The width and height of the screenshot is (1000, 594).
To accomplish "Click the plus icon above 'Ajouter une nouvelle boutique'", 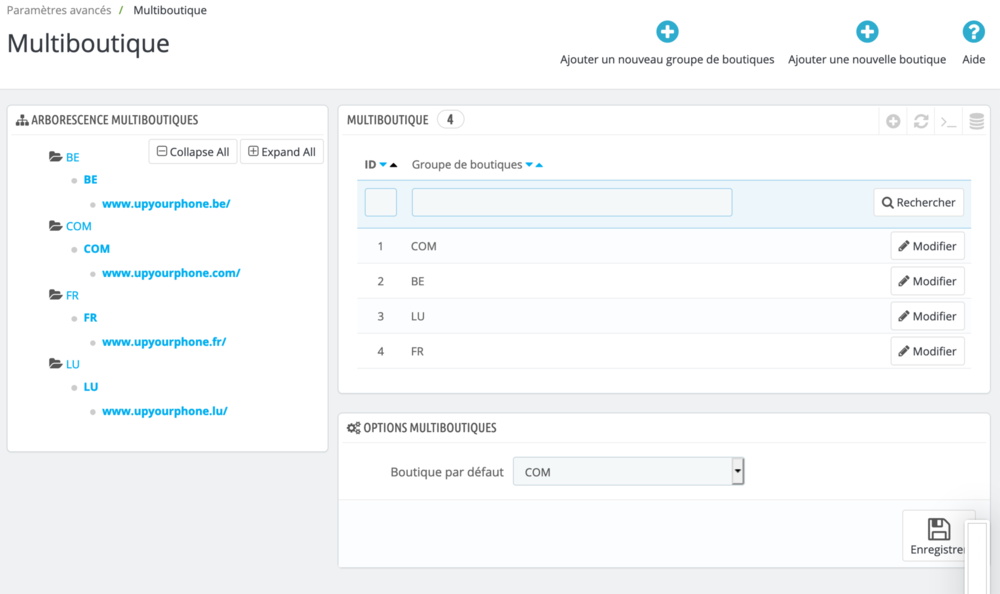I will pos(867,31).
